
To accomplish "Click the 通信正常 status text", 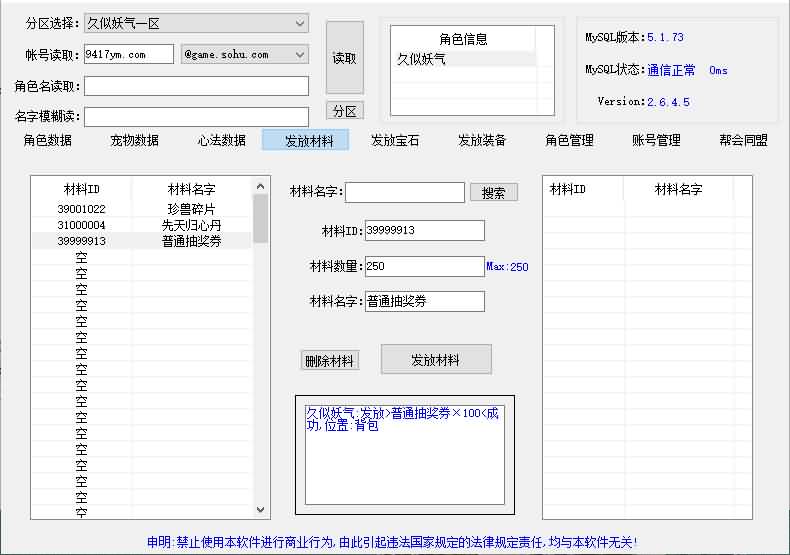I will pyautogui.click(x=671, y=70).
